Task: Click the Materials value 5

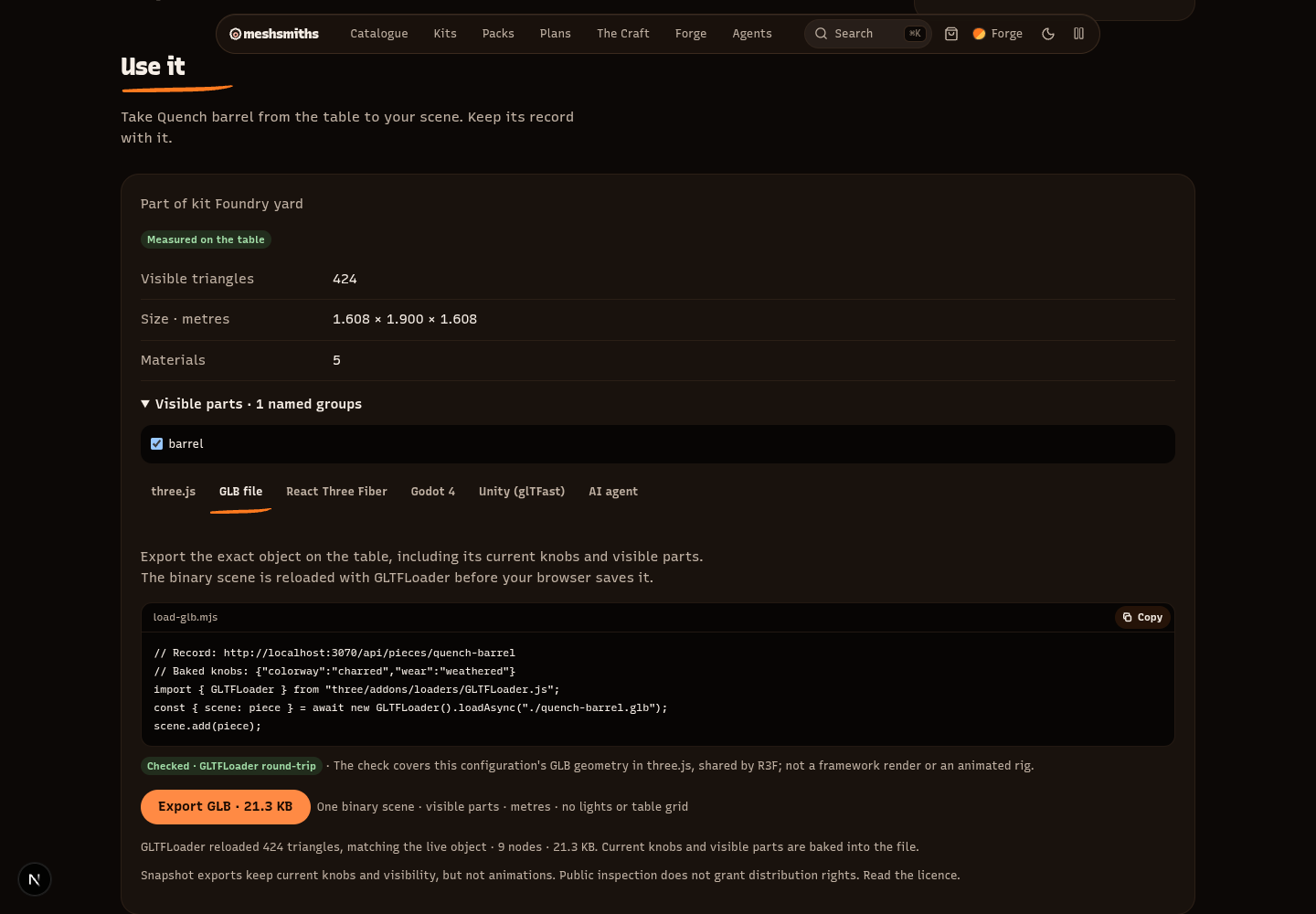Action: [x=336, y=360]
